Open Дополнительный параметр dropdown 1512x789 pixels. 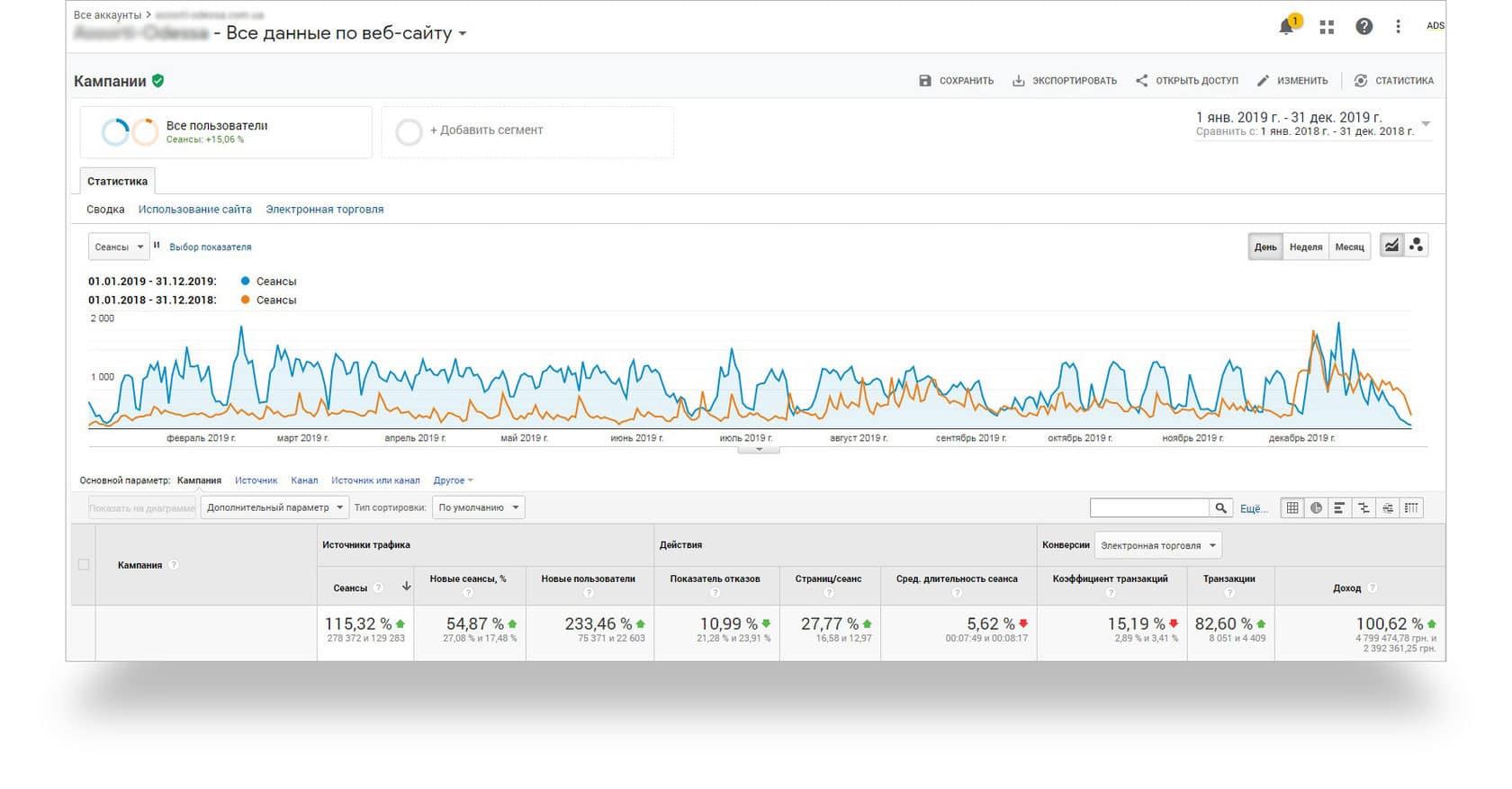pos(274,507)
